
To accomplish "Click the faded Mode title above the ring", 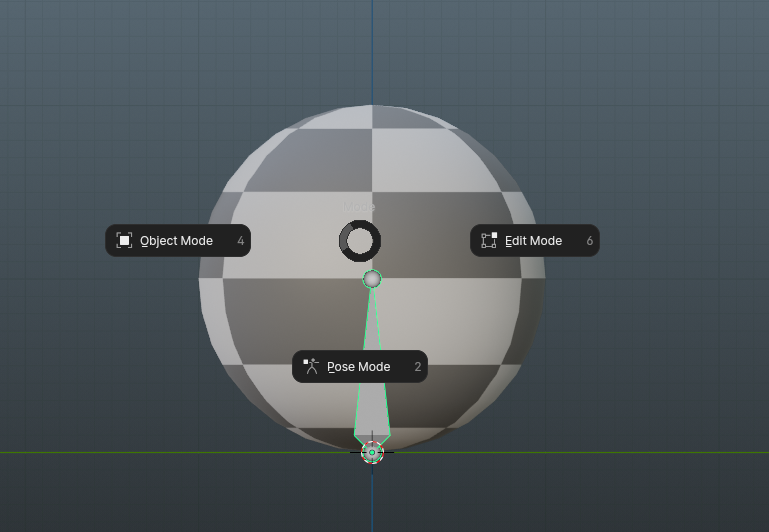I will [x=359, y=206].
